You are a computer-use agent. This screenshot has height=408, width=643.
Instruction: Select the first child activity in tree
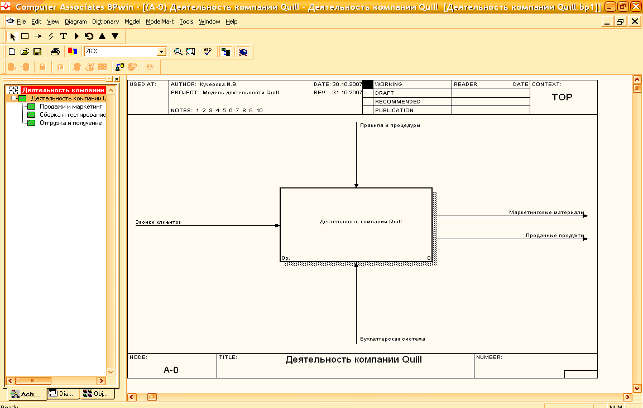click(x=71, y=107)
